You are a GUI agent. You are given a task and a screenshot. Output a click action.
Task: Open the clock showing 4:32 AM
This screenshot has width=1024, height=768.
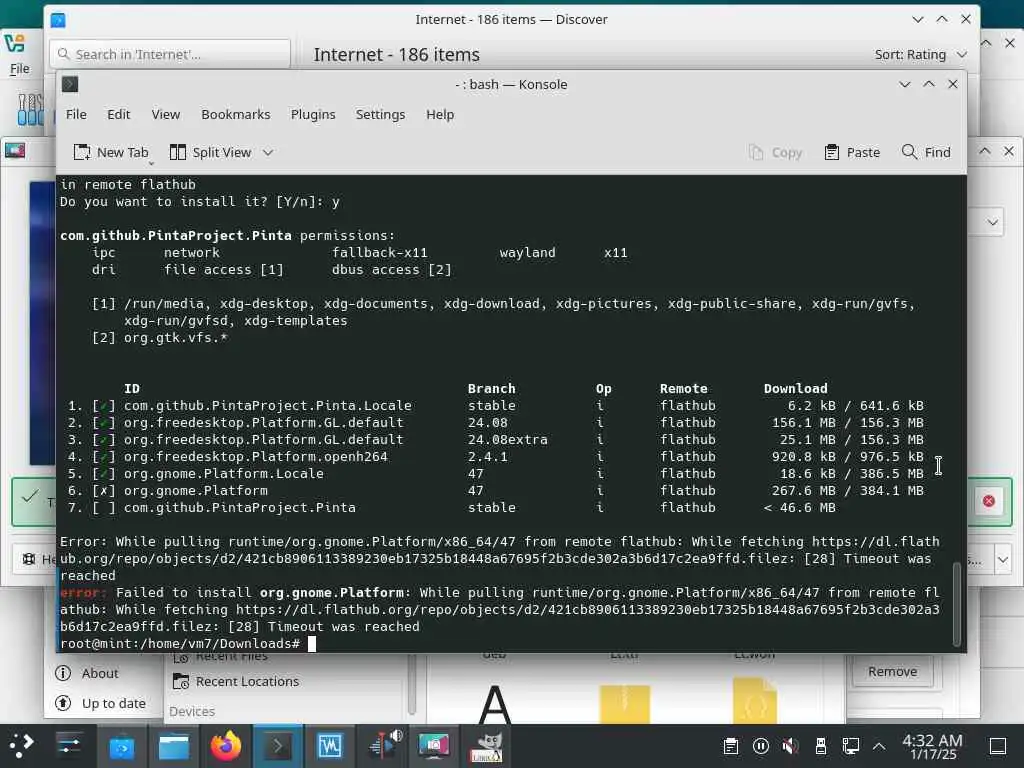(932, 746)
